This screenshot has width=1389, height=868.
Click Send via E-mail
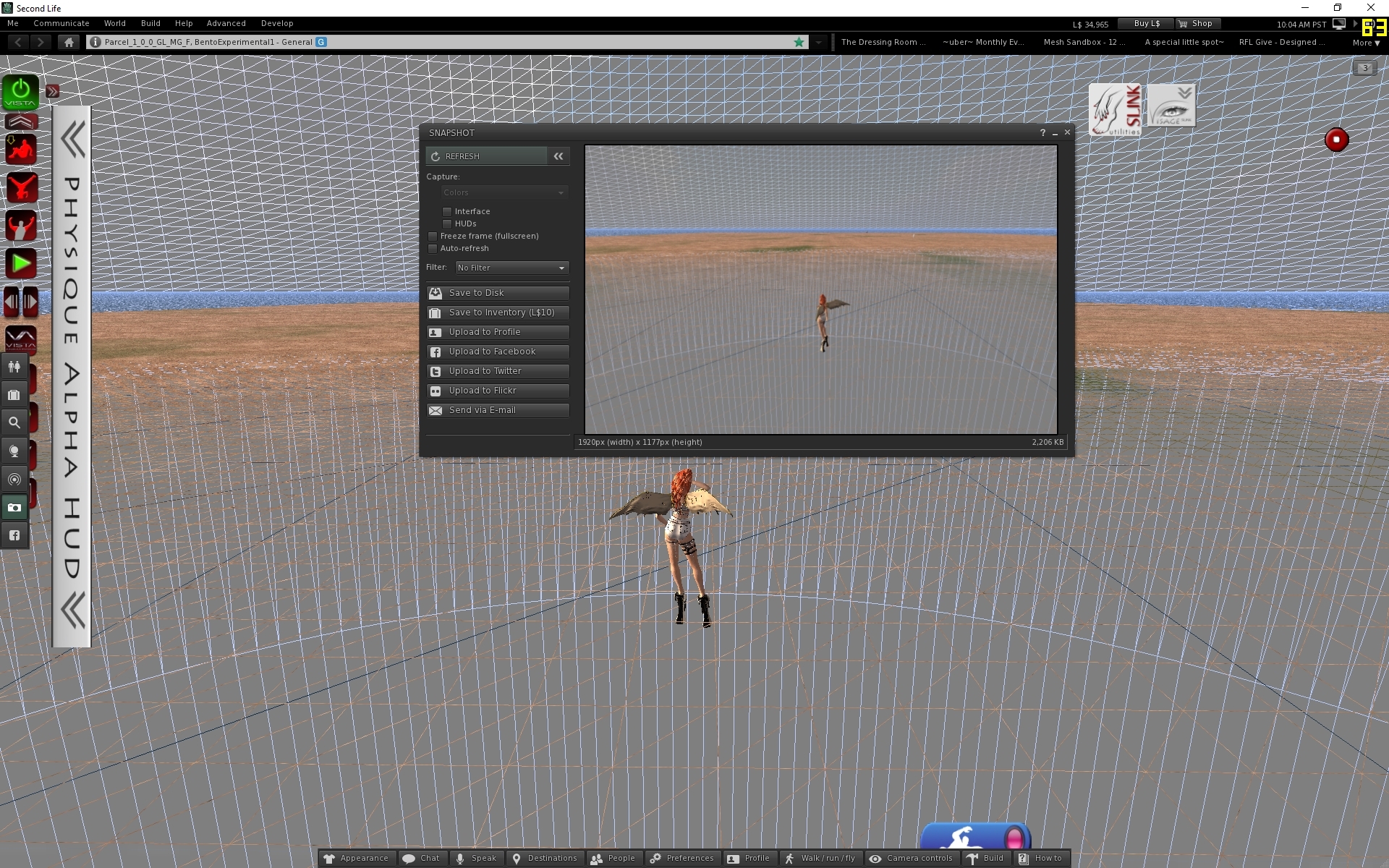click(498, 410)
